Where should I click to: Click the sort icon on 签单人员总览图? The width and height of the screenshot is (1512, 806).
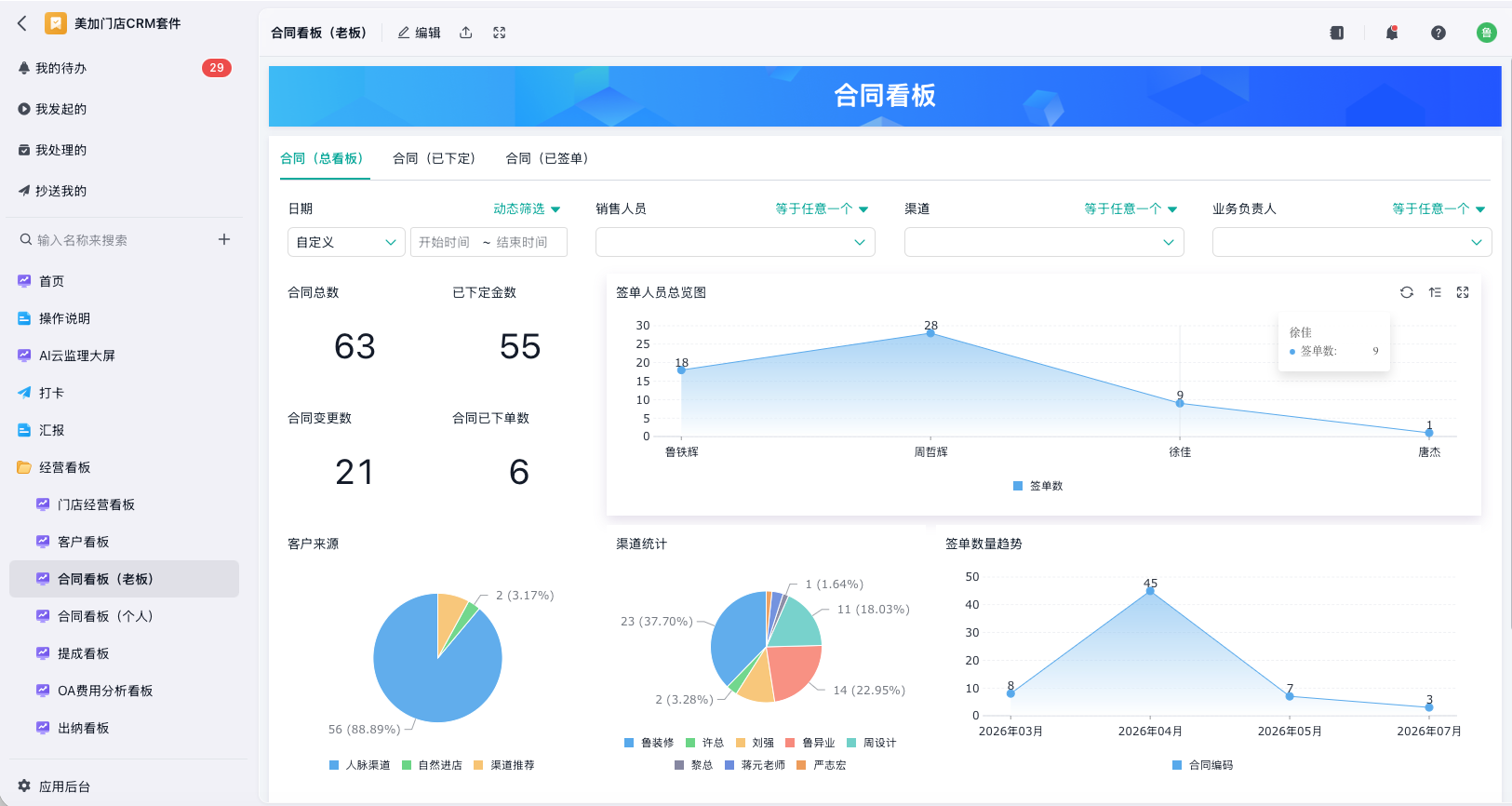click(1435, 292)
